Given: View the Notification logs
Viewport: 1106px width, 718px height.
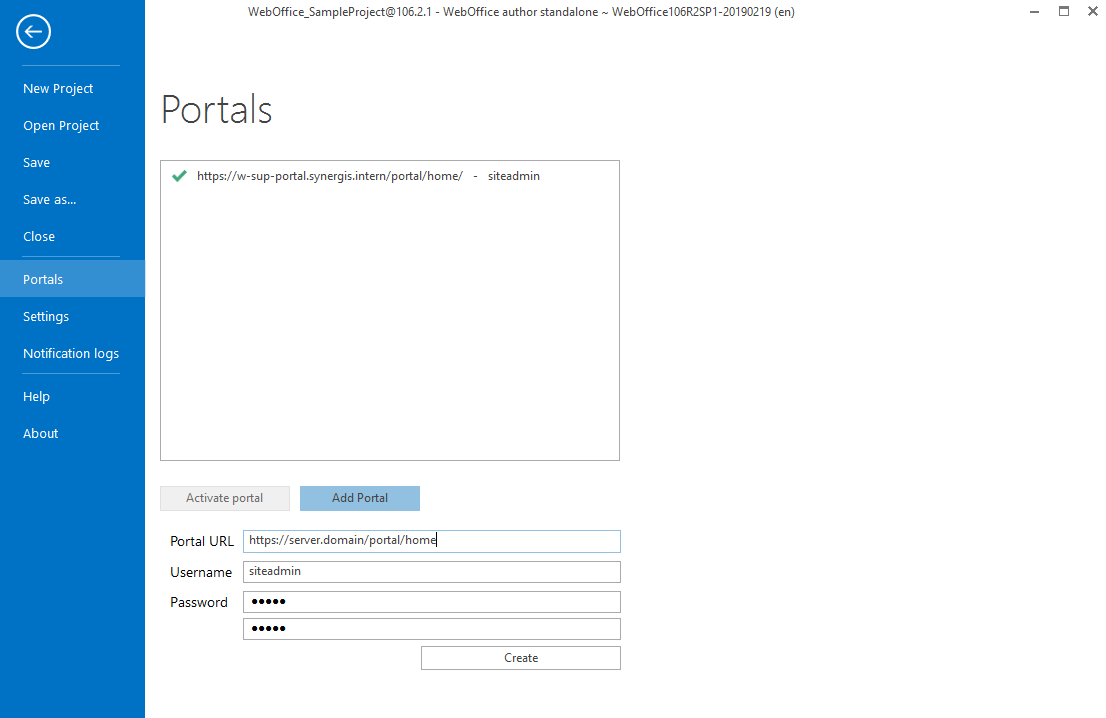Looking at the screenshot, I should 70,353.
